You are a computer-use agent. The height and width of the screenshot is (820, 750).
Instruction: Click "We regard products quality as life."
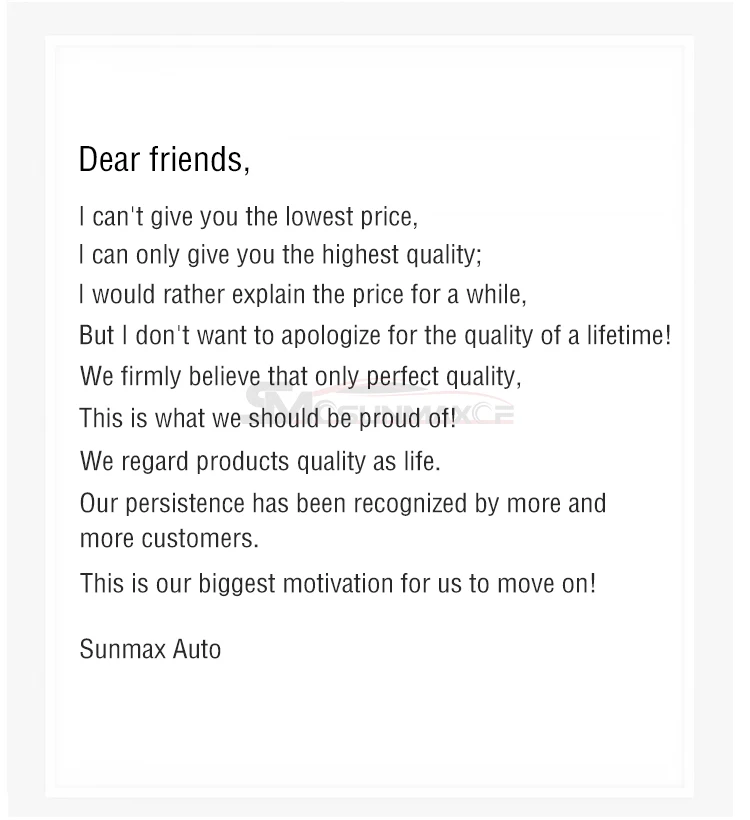(x=260, y=461)
